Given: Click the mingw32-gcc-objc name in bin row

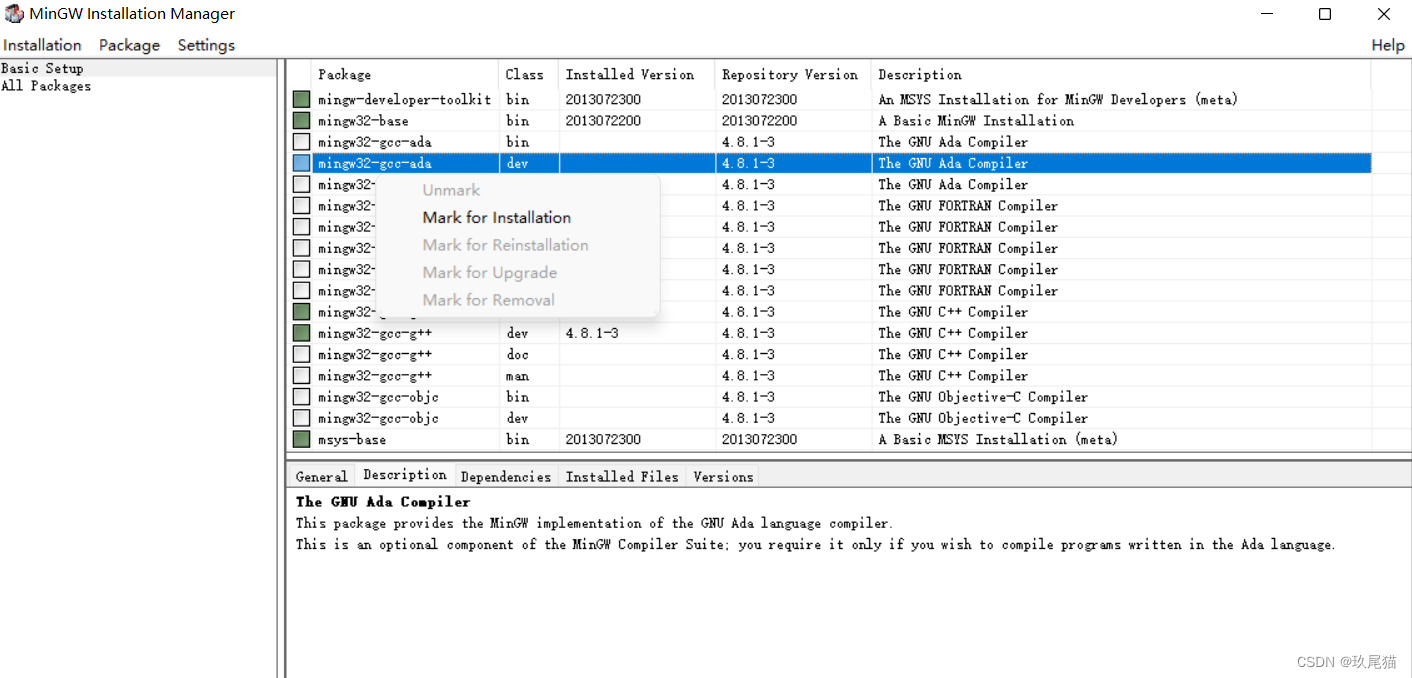Looking at the screenshot, I should point(378,397).
